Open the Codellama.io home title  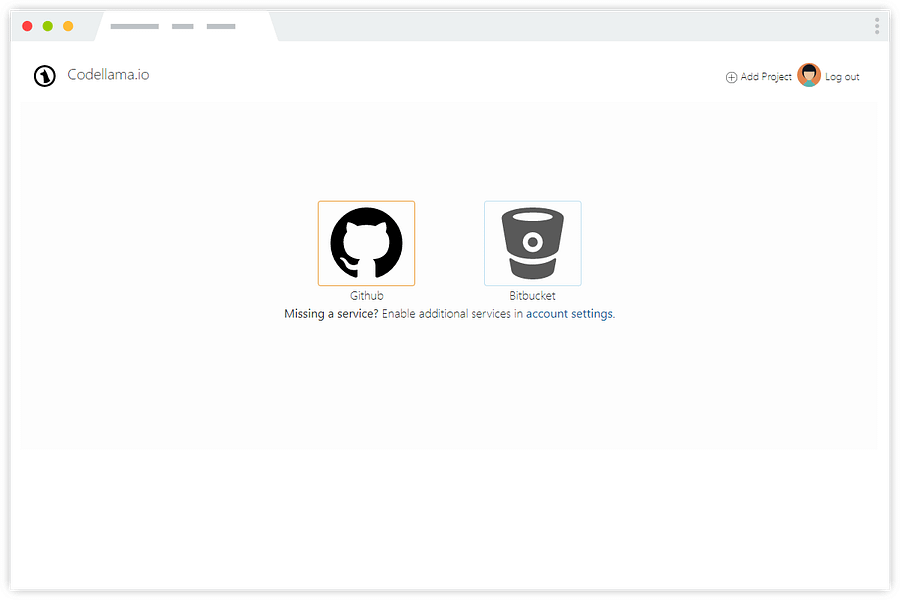pos(108,75)
